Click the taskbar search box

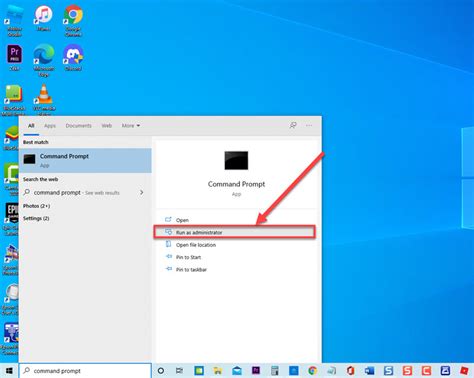point(85,371)
